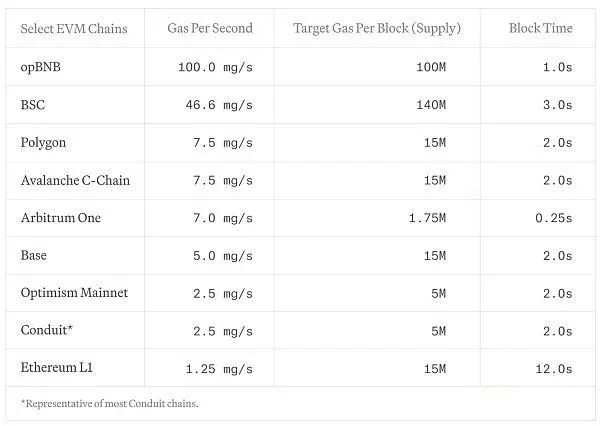Click the Base chain name
Viewport: 600px width, 426px height.
tap(34, 255)
